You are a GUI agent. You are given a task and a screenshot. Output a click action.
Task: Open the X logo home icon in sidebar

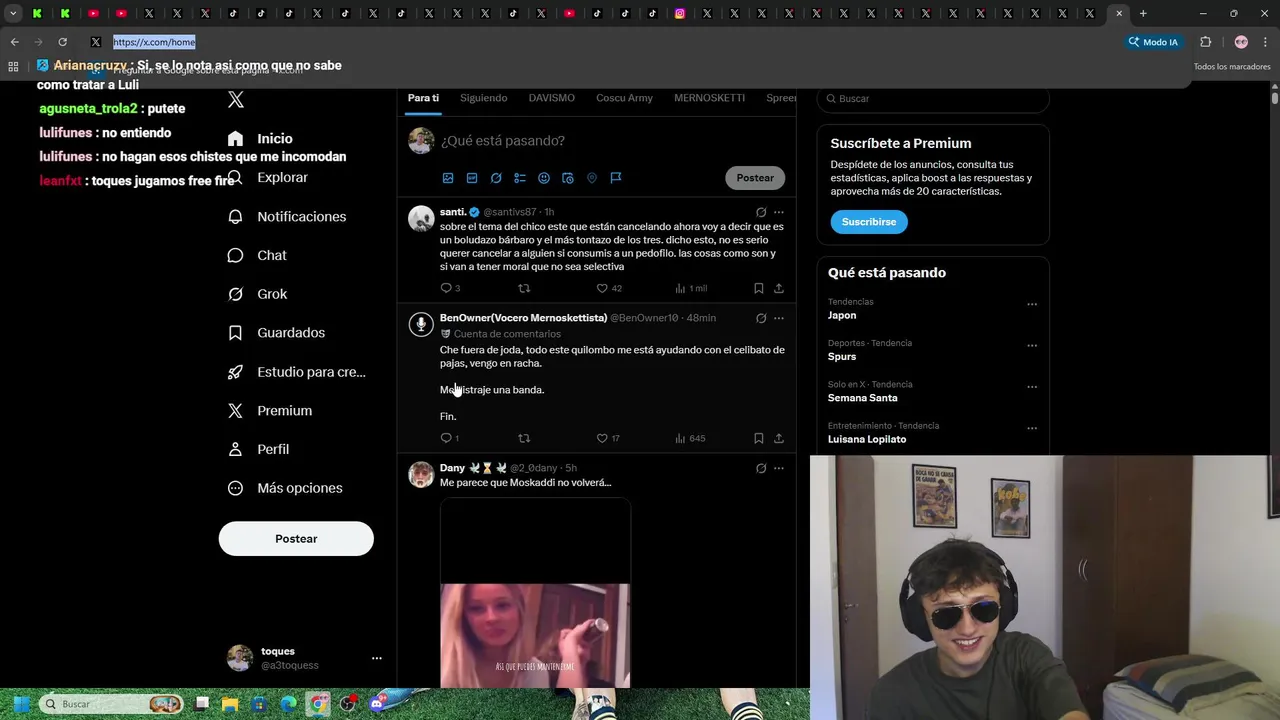tap(236, 99)
